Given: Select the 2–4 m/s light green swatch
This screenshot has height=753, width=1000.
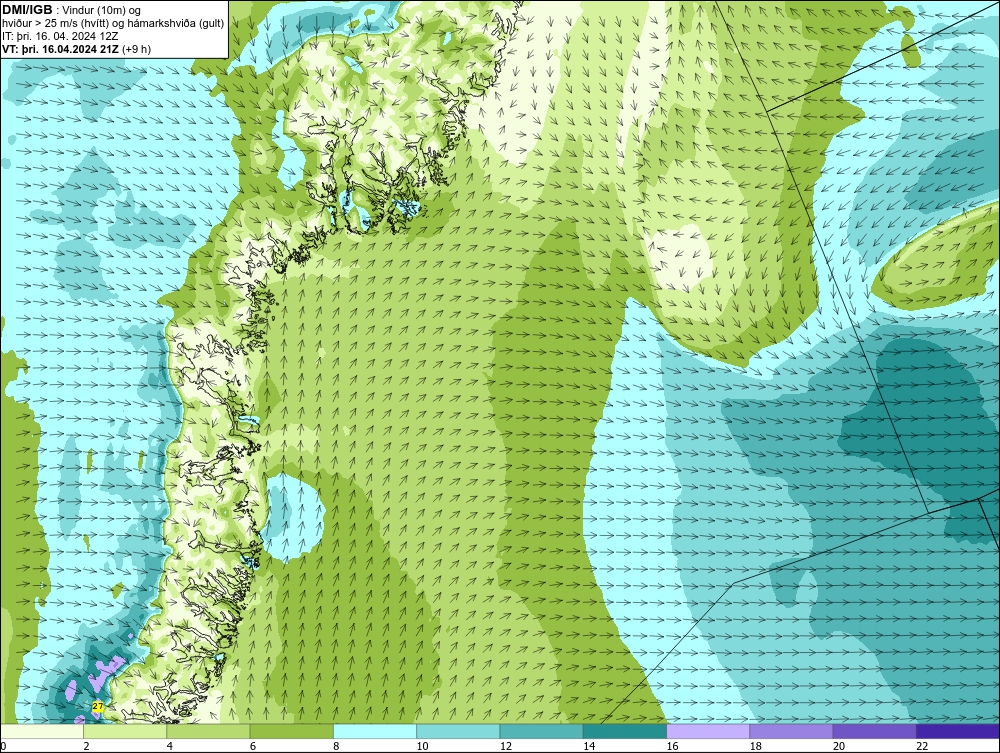Looking at the screenshot, I should 125,731.
